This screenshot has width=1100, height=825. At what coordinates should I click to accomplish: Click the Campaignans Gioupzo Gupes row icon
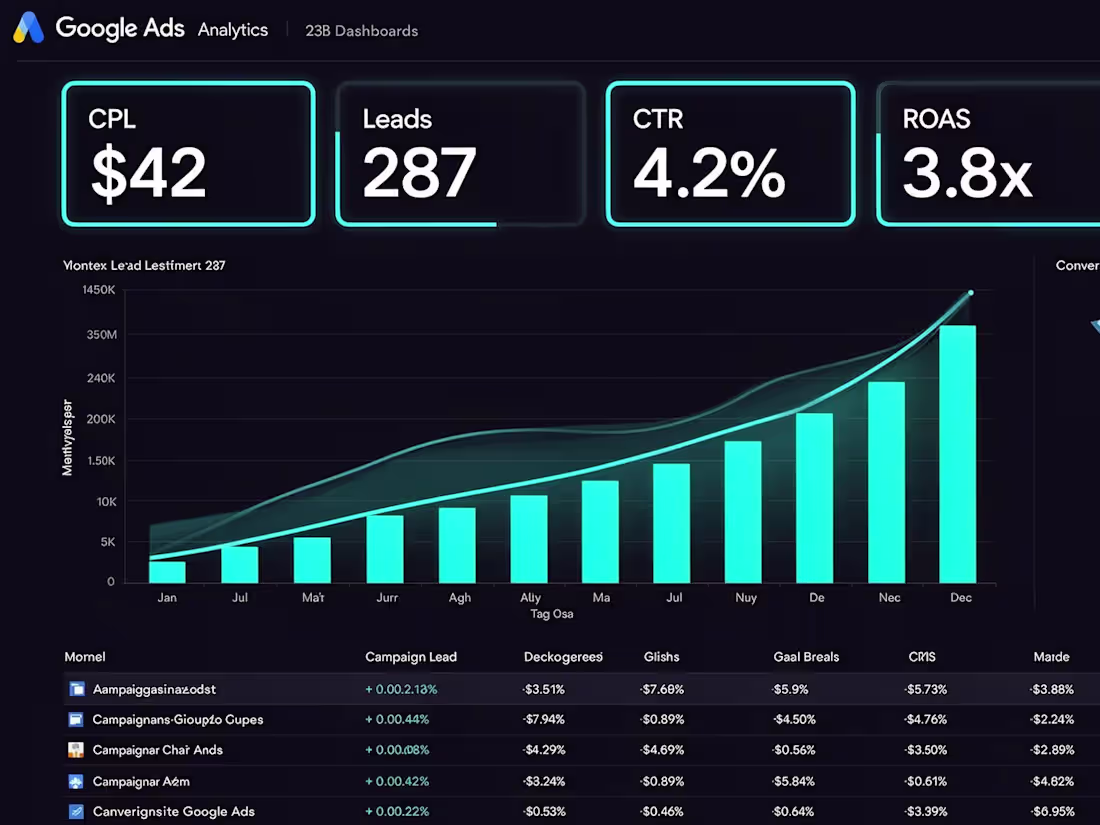pyautogui.click(x=76, y=720)
